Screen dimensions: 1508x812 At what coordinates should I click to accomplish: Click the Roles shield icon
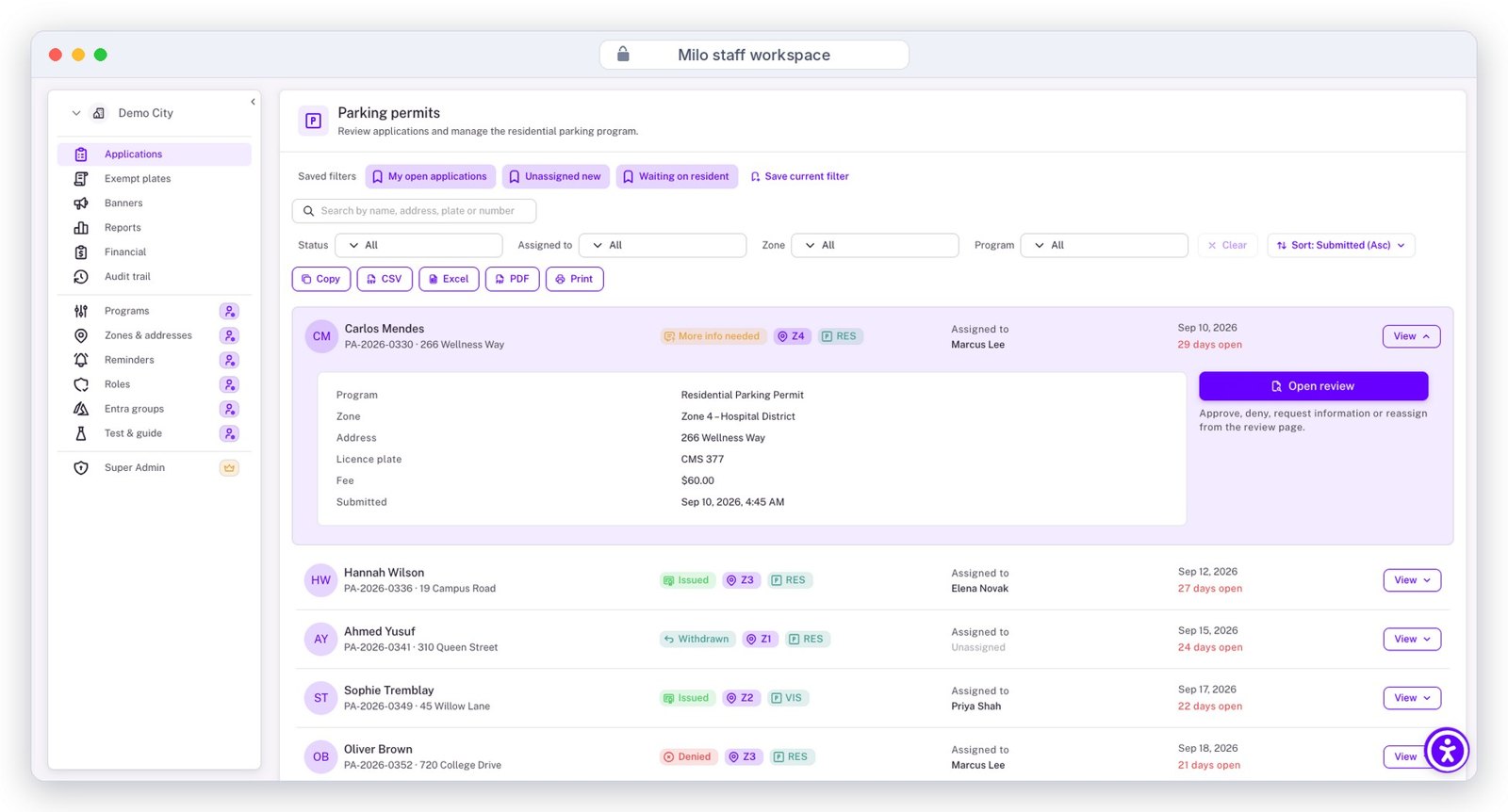[x=81, y=384]
